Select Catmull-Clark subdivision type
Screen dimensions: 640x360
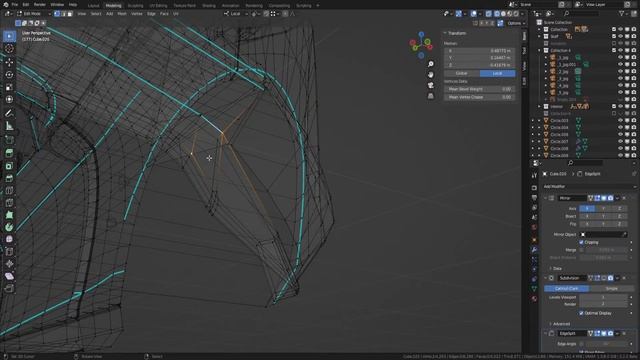tap(567, 289)
